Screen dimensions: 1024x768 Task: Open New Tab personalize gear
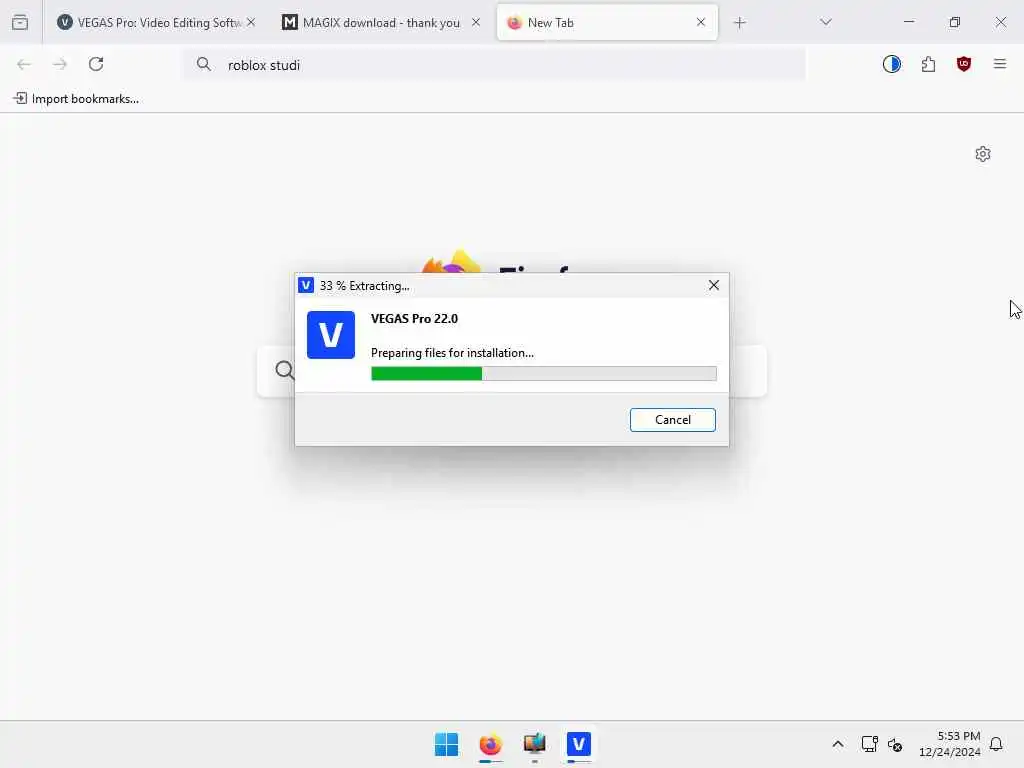click(982, 154)
